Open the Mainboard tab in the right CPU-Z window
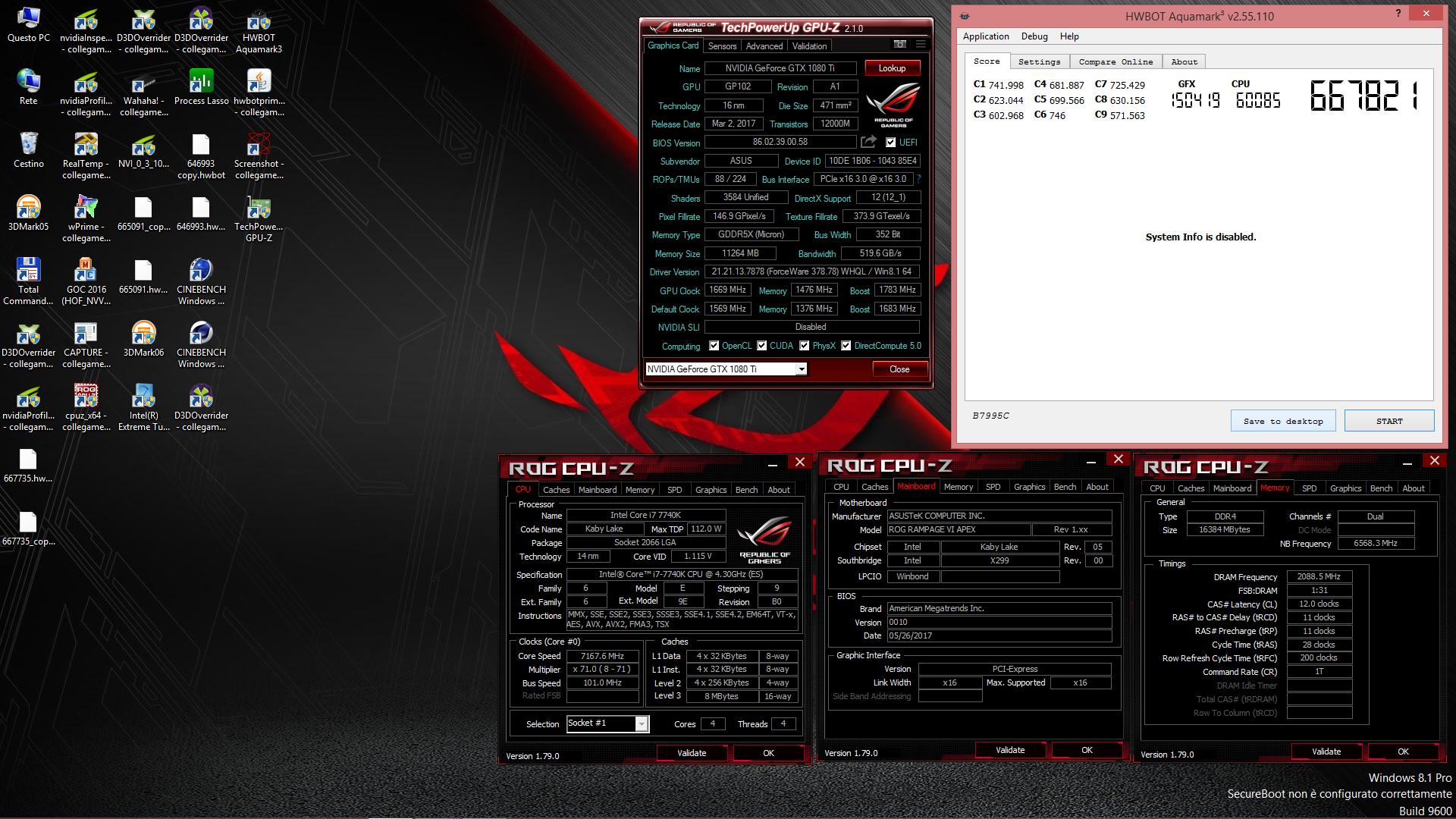1456x819 pixels. click(1232, 488)
